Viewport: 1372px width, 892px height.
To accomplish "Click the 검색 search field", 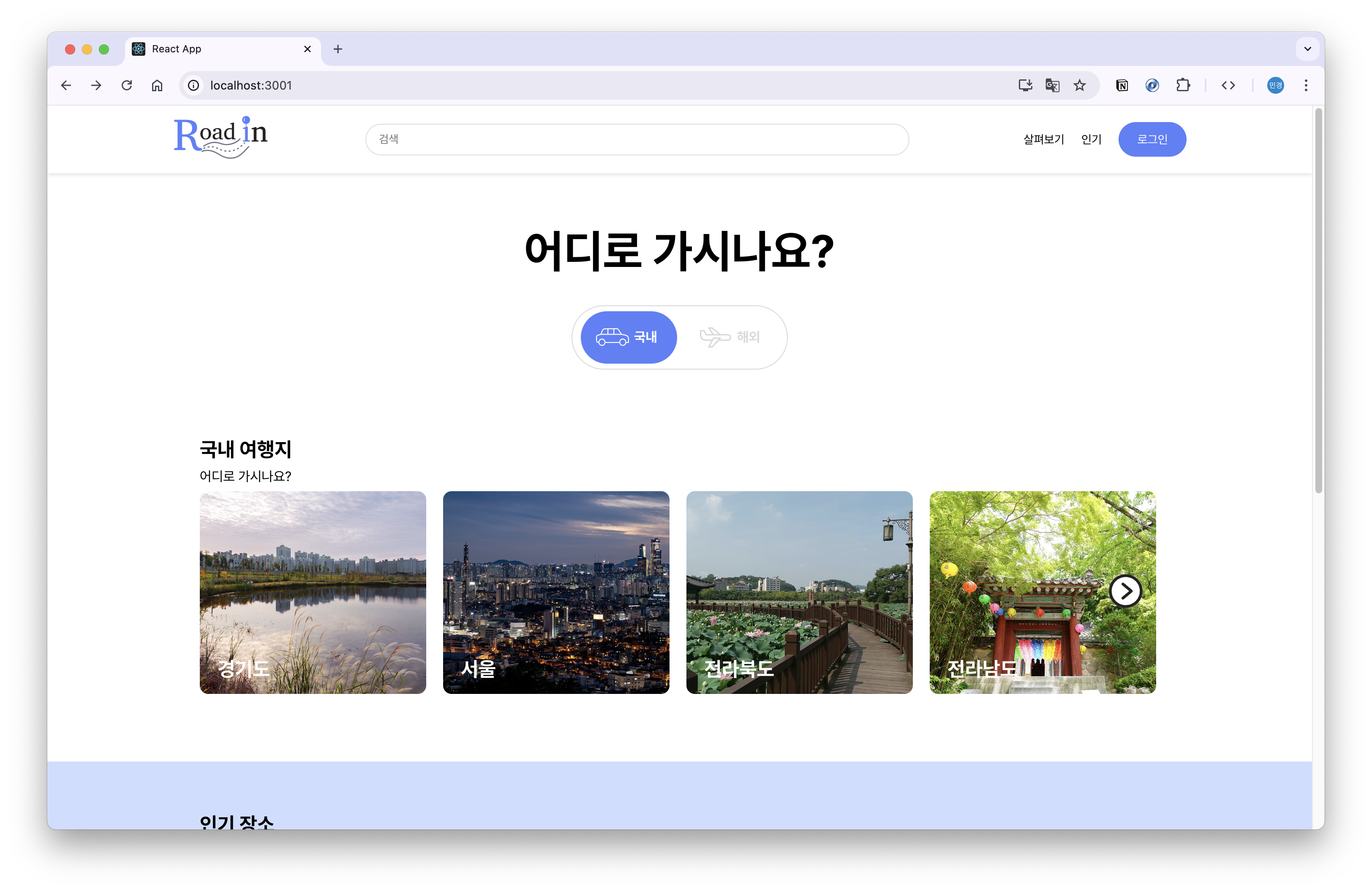I will [637, 139].
